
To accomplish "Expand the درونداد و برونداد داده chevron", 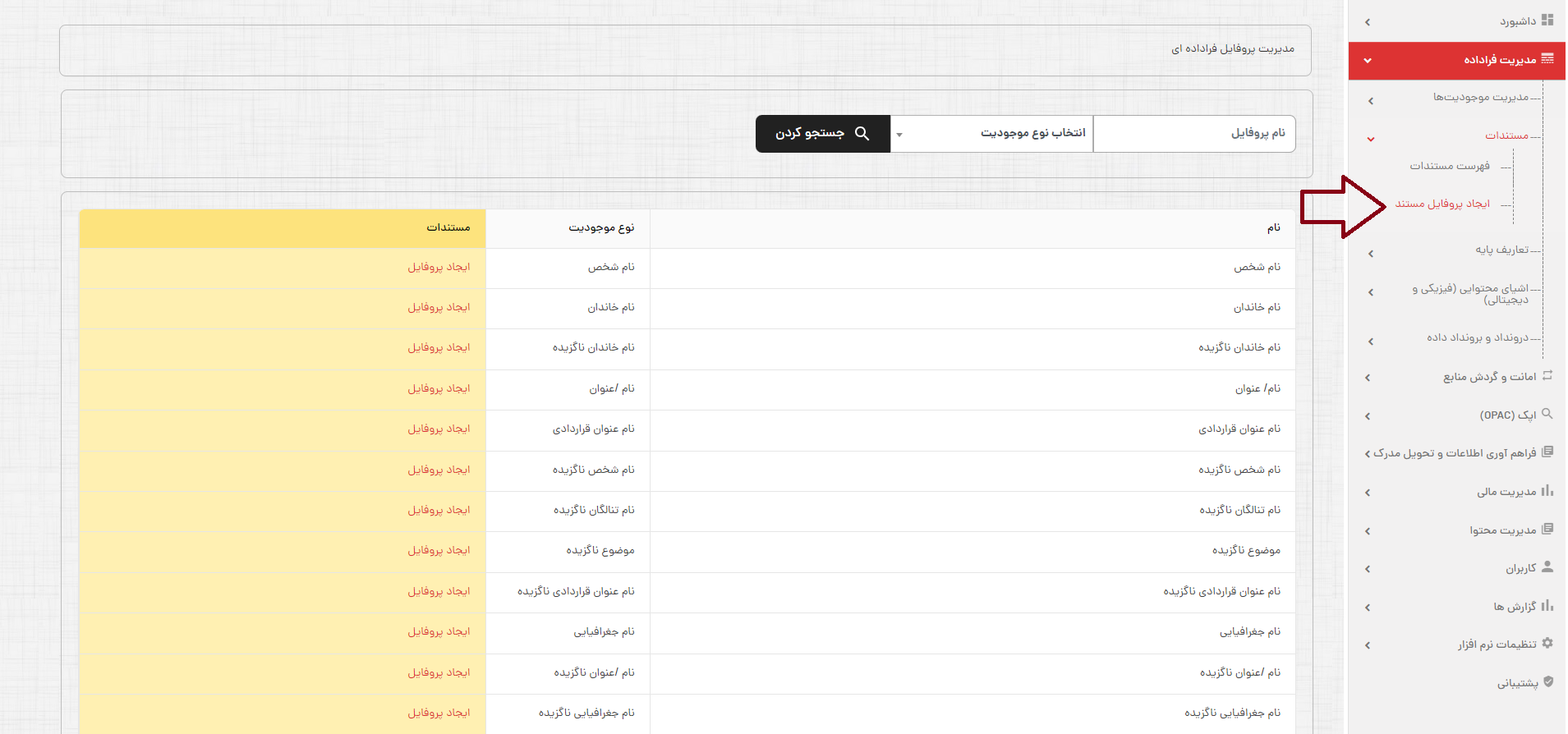I will tap(1371, 342).
